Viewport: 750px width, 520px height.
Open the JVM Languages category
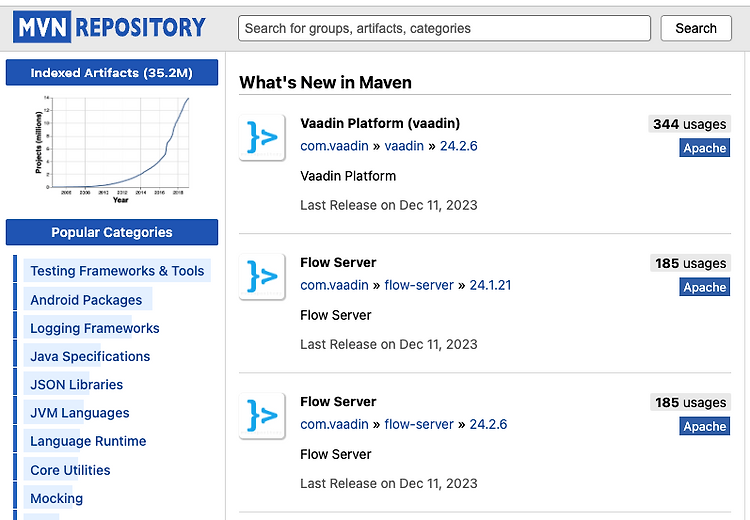[79, 413]
